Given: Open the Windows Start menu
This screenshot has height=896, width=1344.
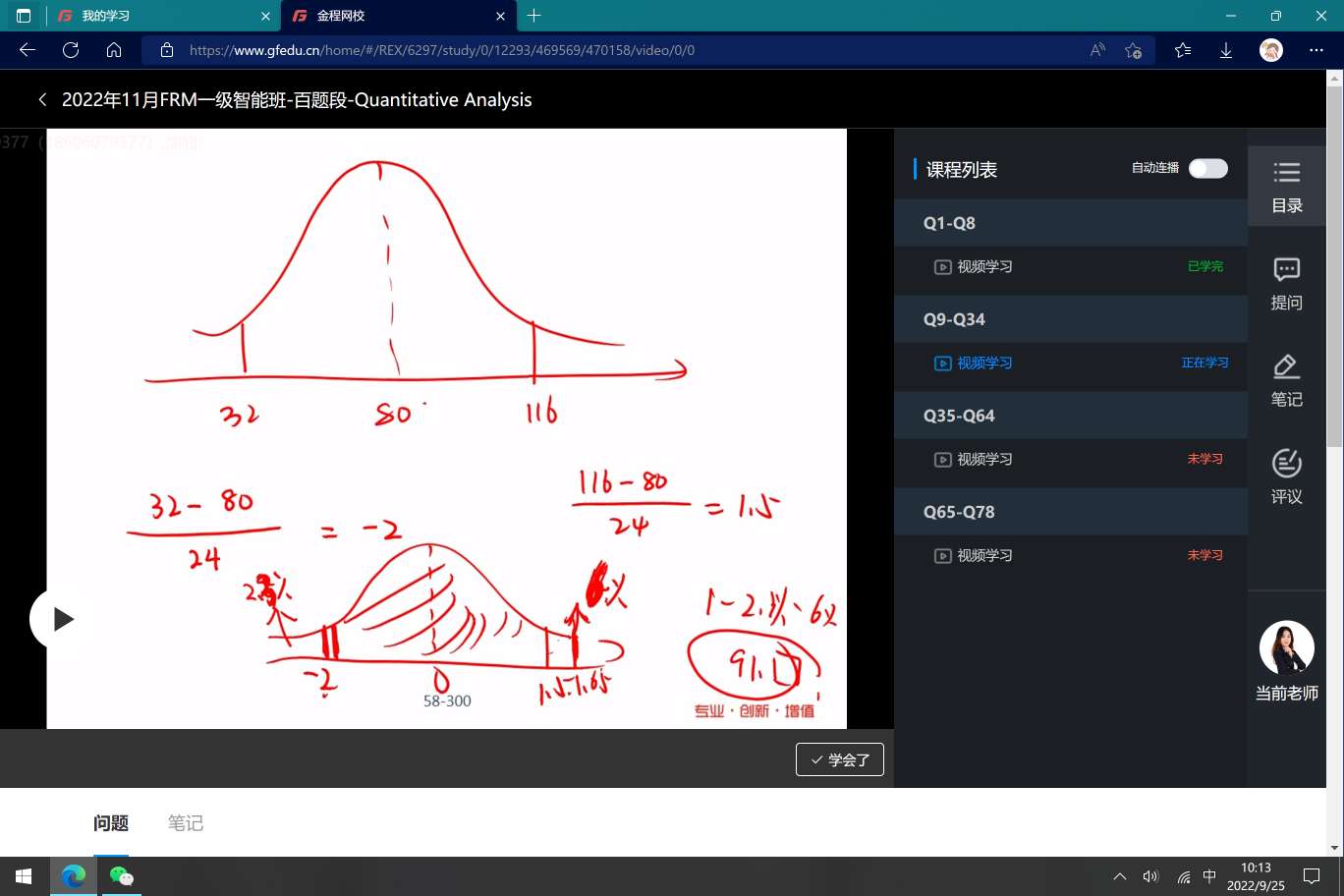Looking at the screenshot, I should pyautogui.click(x=24, y=876).
